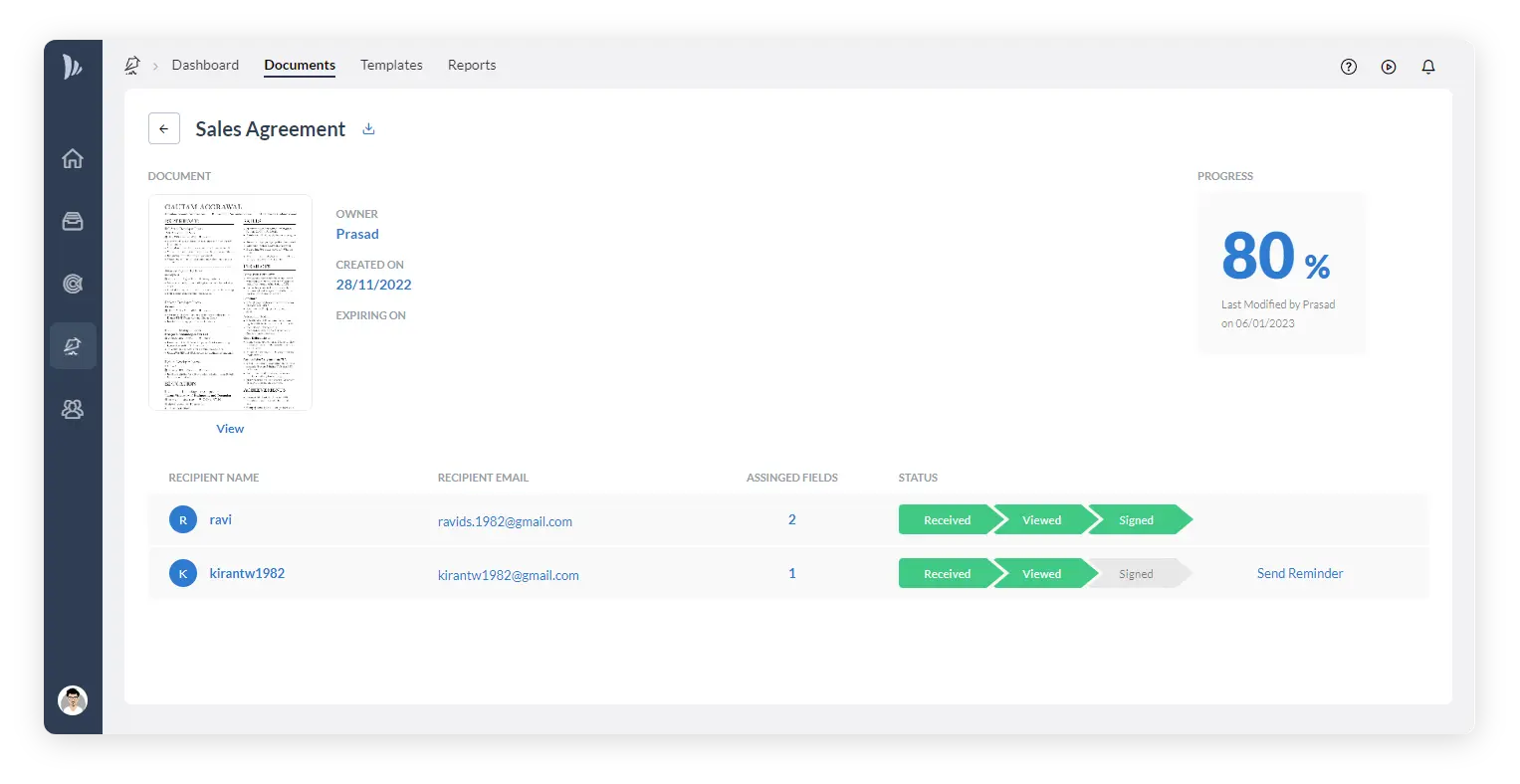Click View under the document preview
The height and width of the screenshot is (784, 1520).
click(x=230, y=428)
